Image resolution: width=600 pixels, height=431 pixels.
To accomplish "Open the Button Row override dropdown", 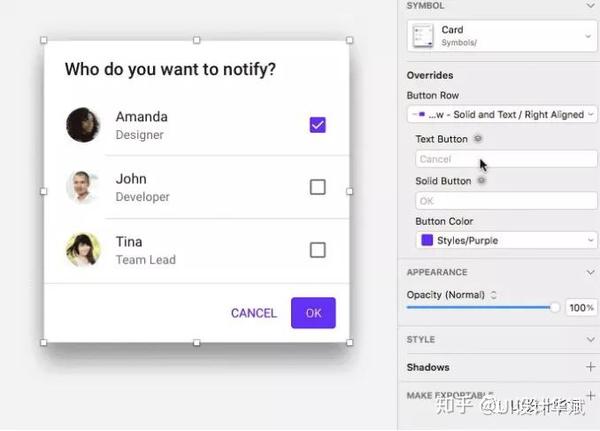I will [x=502, y=114].
